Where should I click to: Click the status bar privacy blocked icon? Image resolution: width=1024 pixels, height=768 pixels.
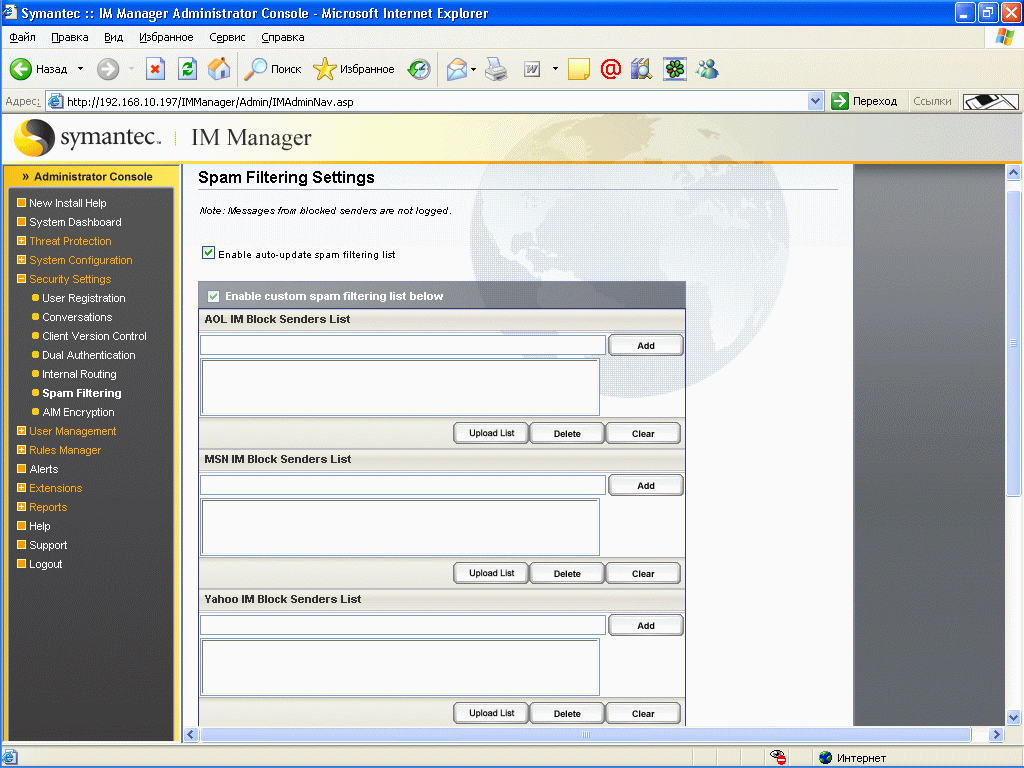click(777, 757)
